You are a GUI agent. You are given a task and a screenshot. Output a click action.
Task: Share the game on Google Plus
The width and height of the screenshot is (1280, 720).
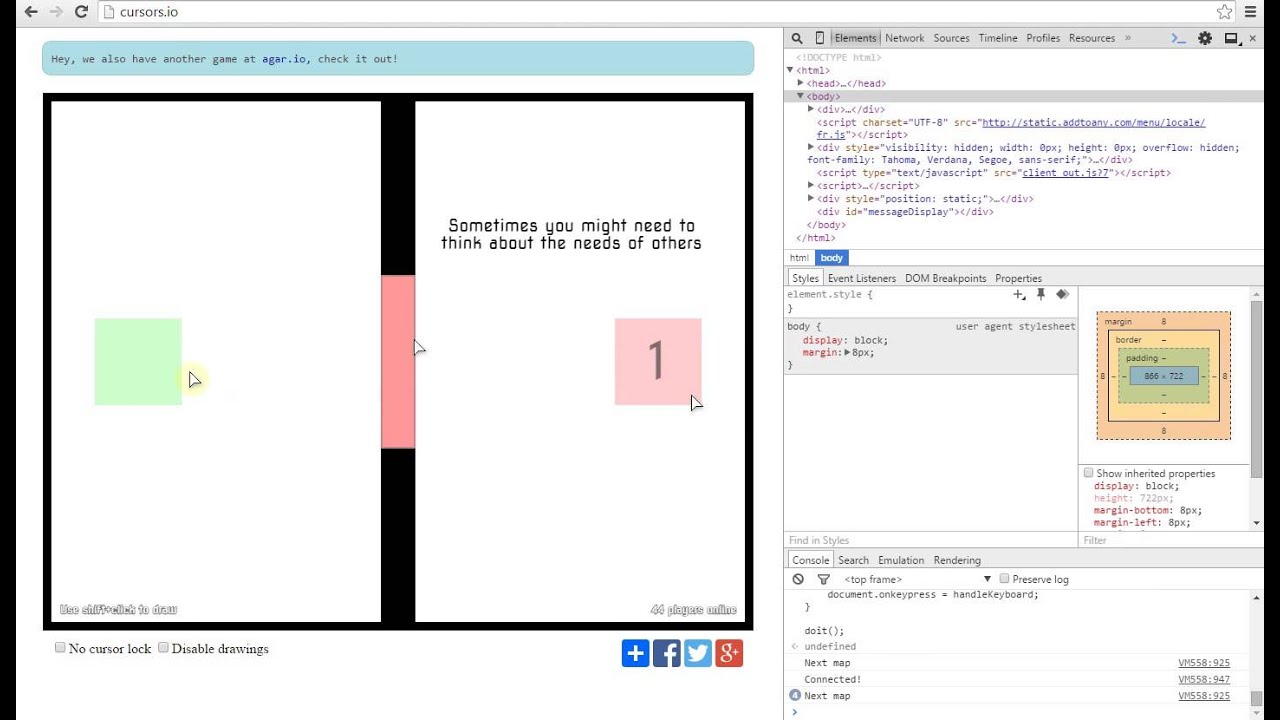point(729,654)
